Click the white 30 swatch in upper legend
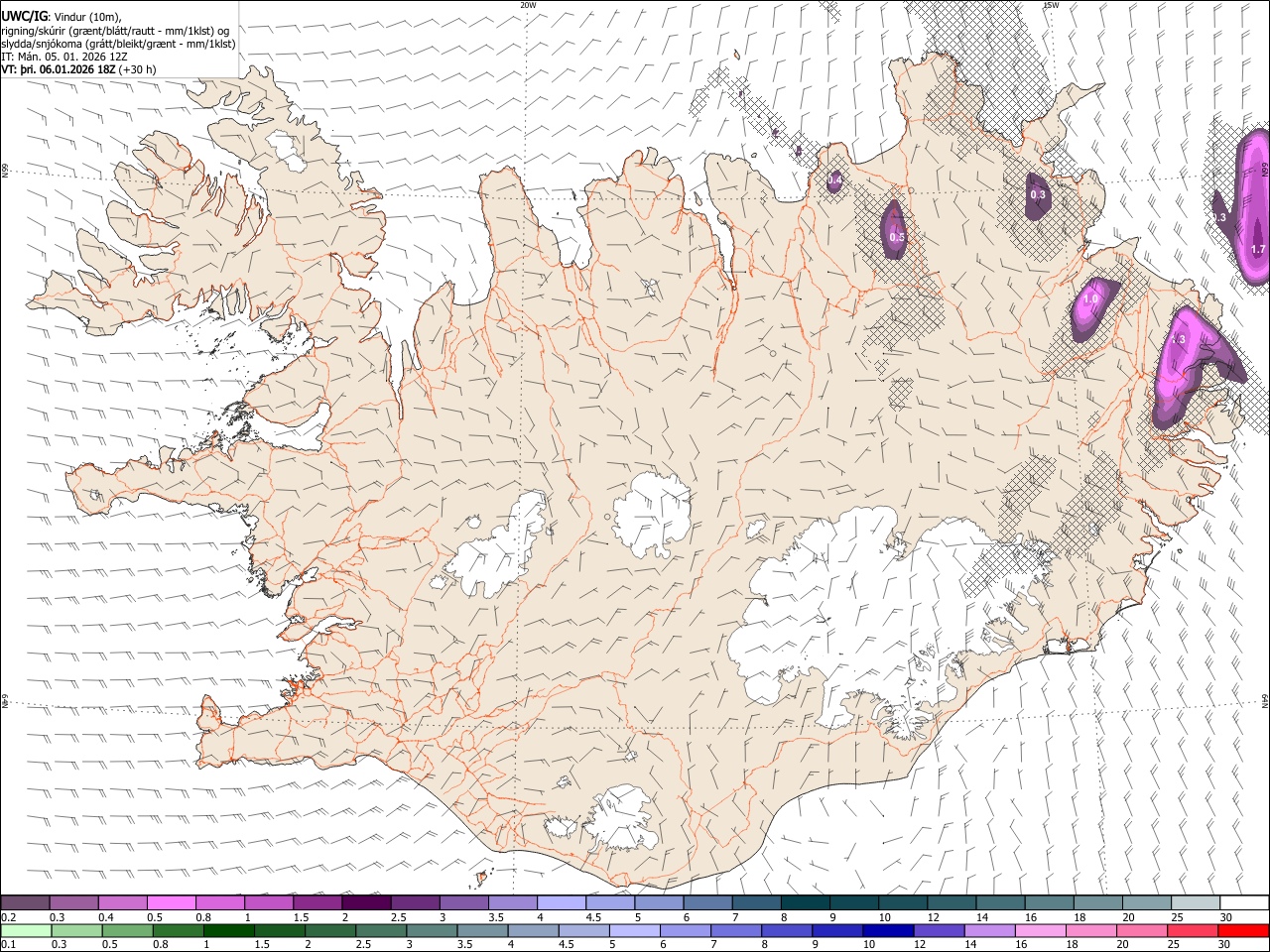This screenshot has width=1270, height=952. point(1243,902)
